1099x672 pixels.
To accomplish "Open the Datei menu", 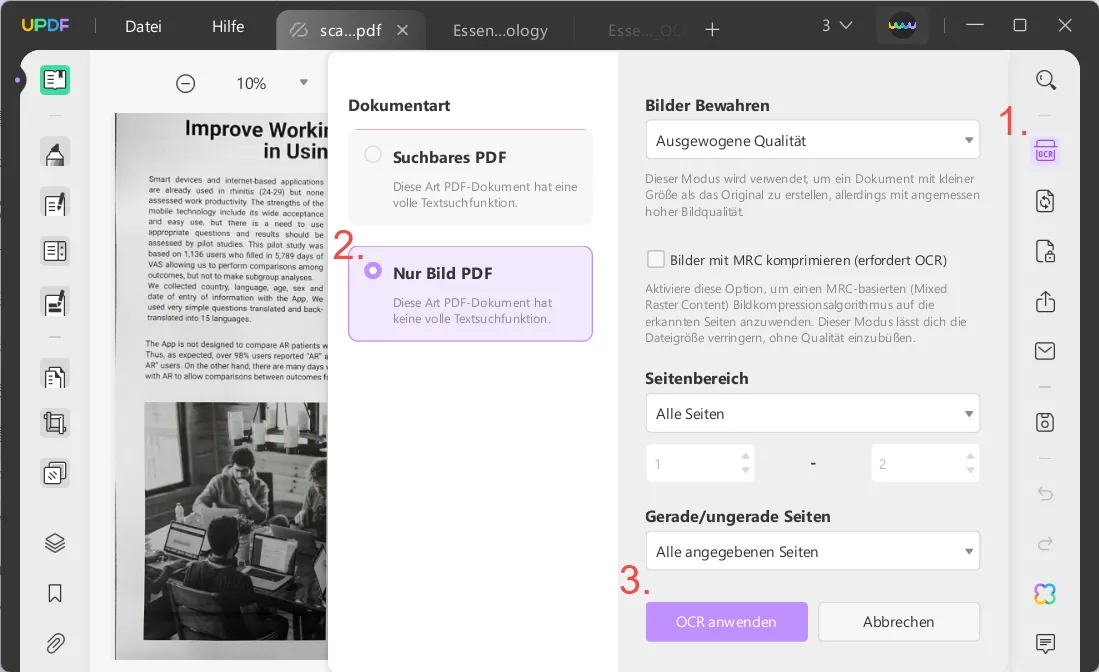I will point(142,26).
